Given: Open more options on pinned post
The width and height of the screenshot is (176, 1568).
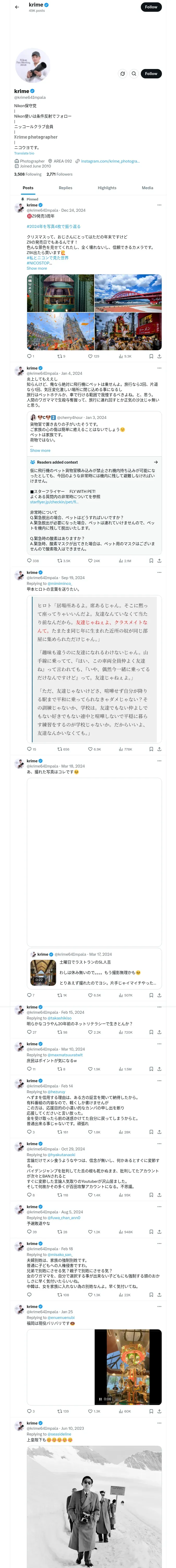Looking at the screenshot, I should click(x=160, y=205).
